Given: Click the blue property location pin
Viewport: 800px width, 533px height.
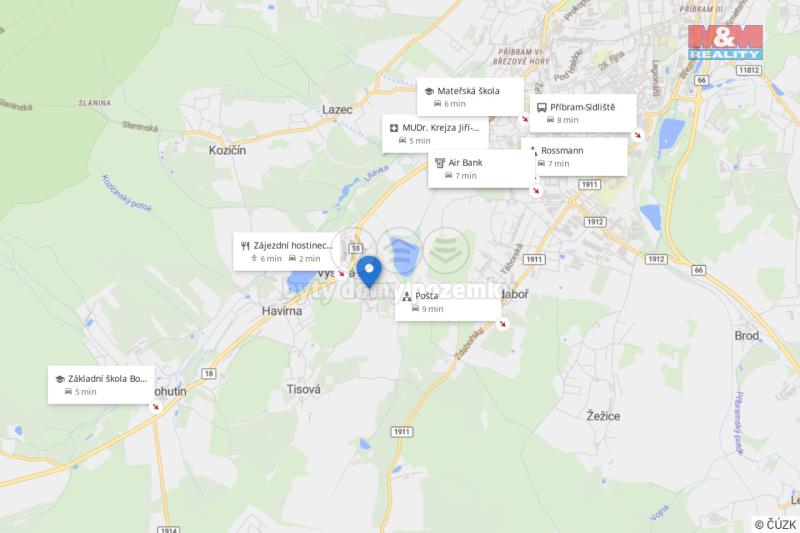Looking at the screenshot, I should 369,272.
